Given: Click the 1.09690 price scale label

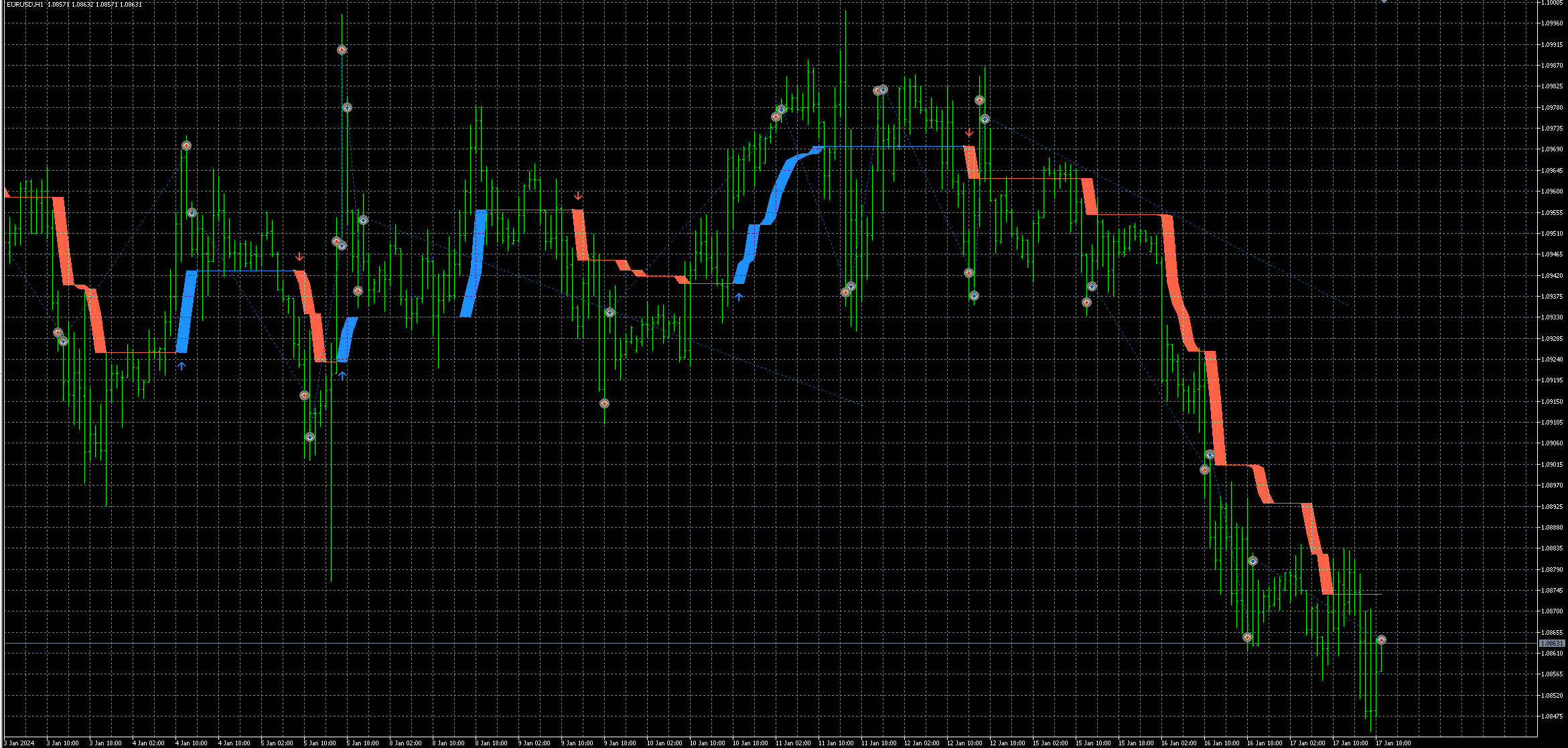Looking at the screenshot, I should click(x=1551, y=149).
